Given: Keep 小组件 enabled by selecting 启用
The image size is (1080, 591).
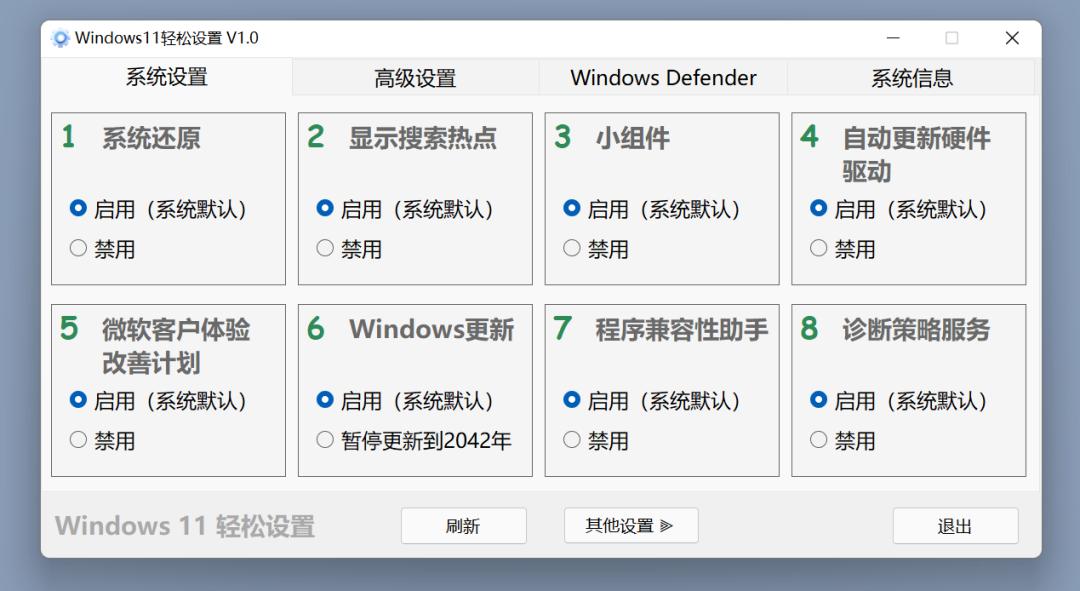Looking at the screenshot, I should [571, 208].
